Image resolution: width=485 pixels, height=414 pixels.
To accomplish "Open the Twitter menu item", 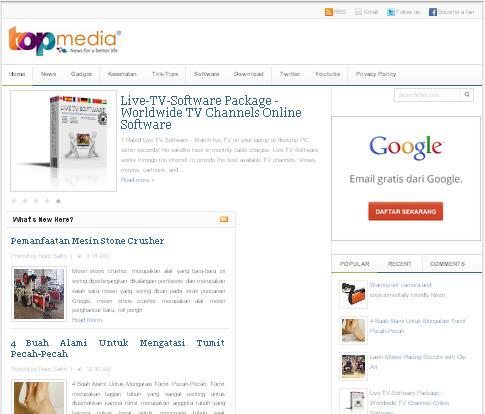I will [290, 74].
